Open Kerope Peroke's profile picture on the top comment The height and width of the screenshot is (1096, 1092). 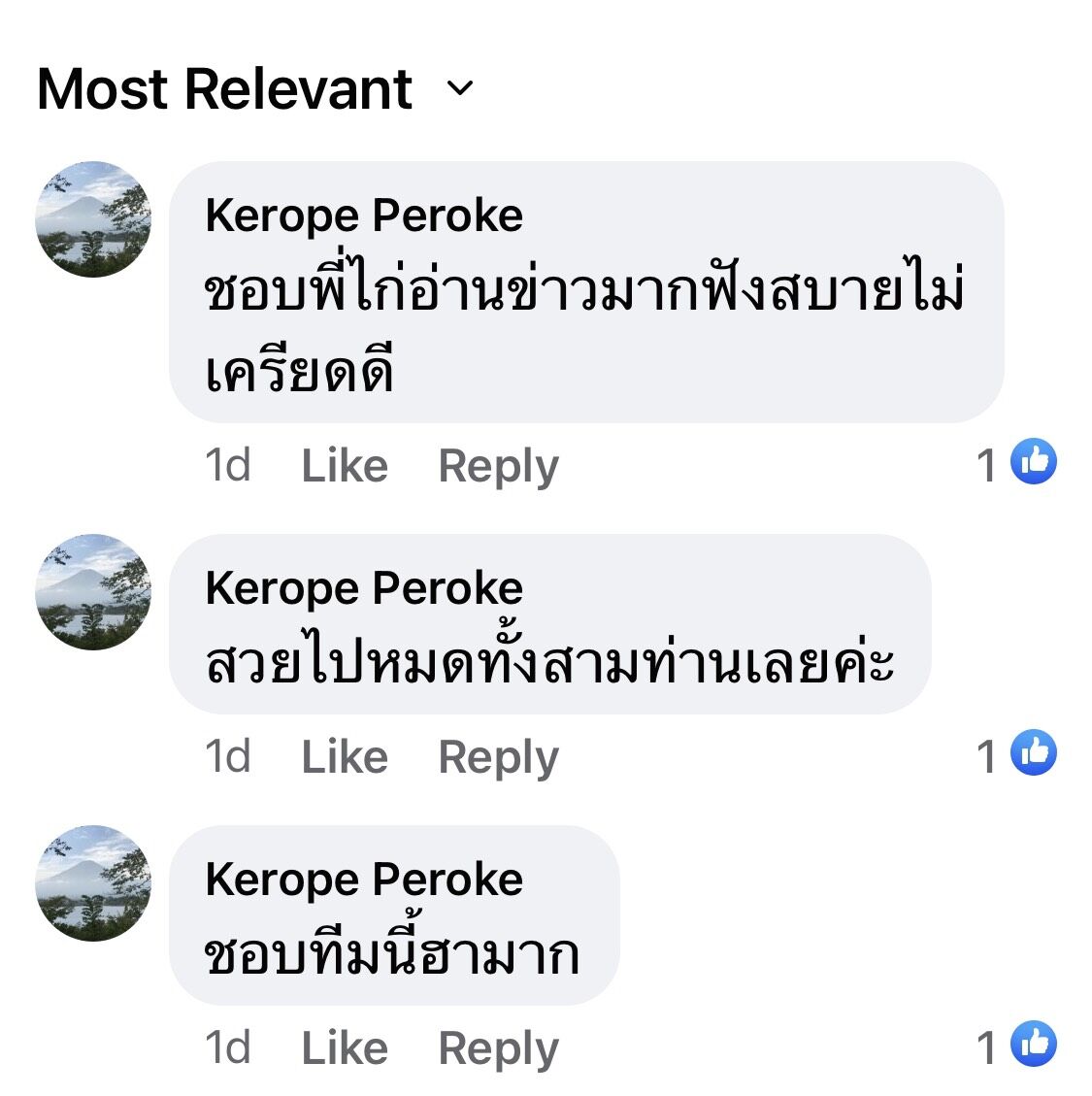click(94, 217)
